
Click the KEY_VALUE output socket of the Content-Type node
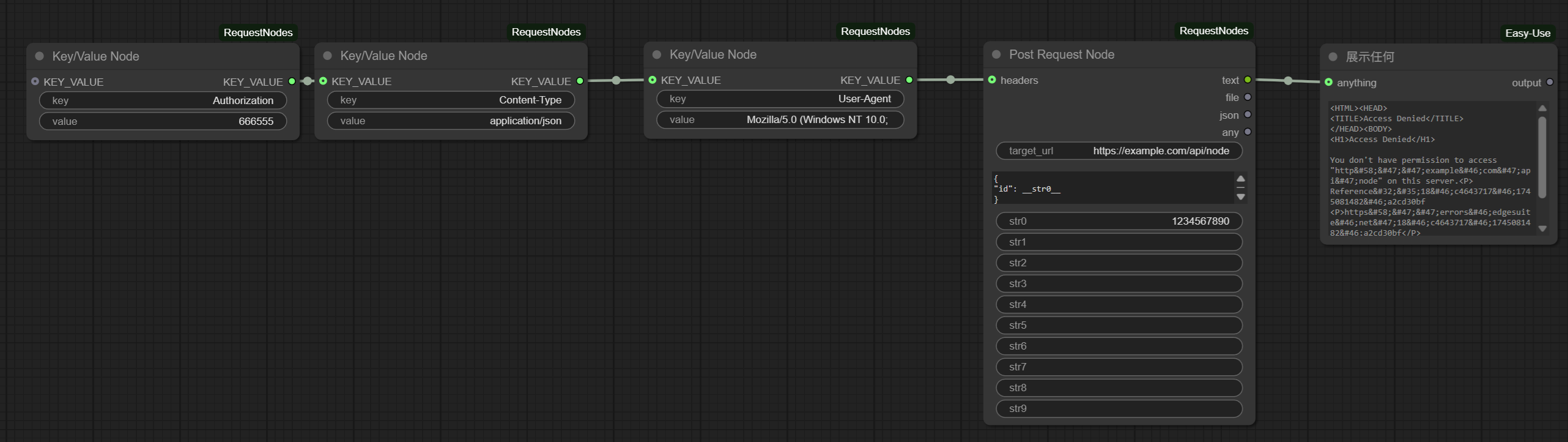coord(580,81)
